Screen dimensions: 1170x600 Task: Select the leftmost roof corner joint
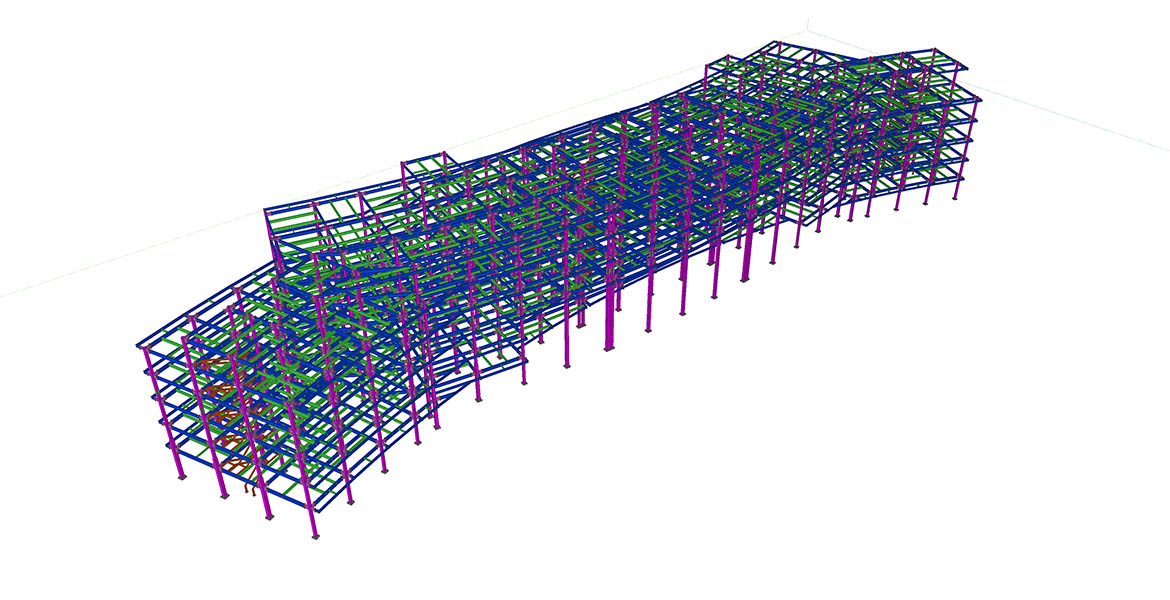coord(136,344)
